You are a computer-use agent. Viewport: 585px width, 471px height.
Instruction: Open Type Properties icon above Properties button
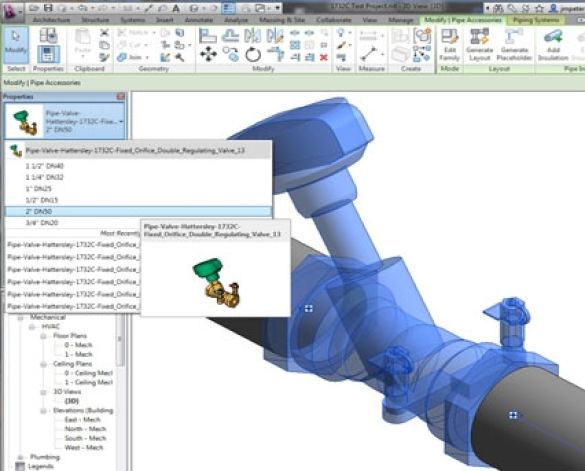click(x=49, y=35)
